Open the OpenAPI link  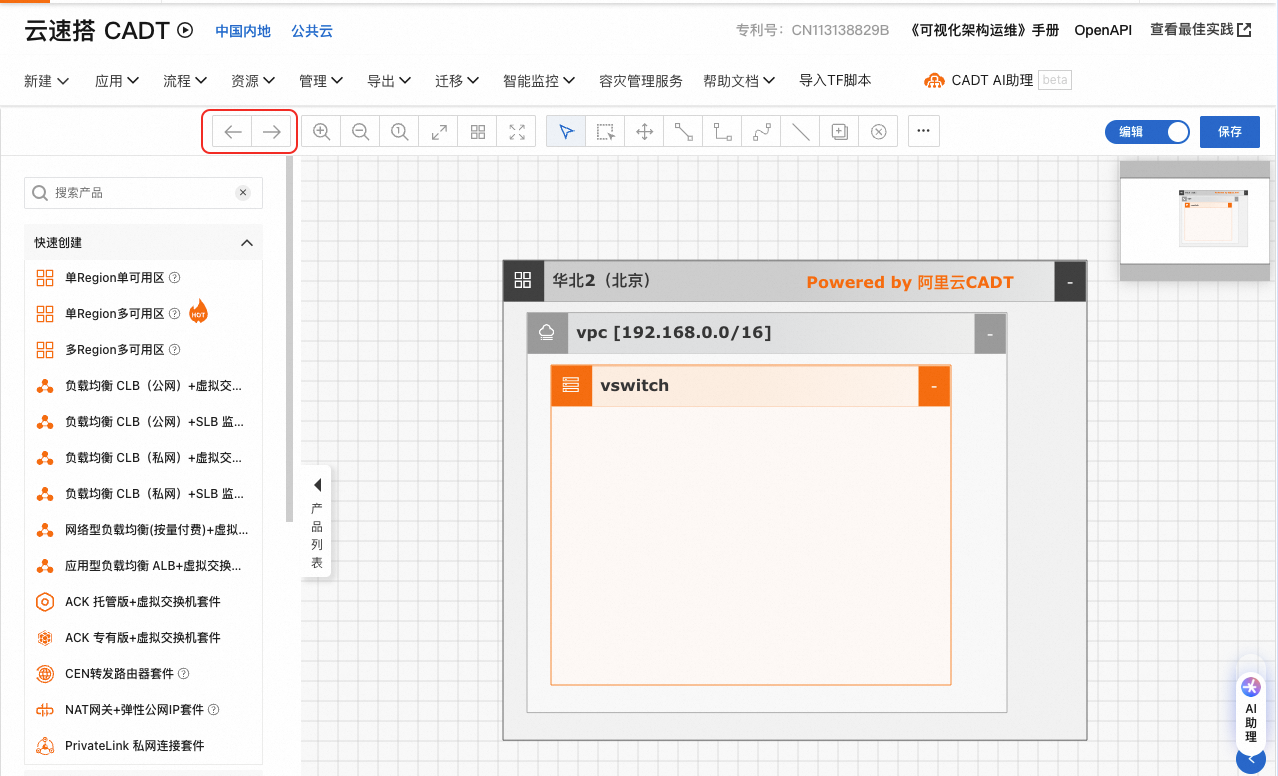[x=1103, y=30]
